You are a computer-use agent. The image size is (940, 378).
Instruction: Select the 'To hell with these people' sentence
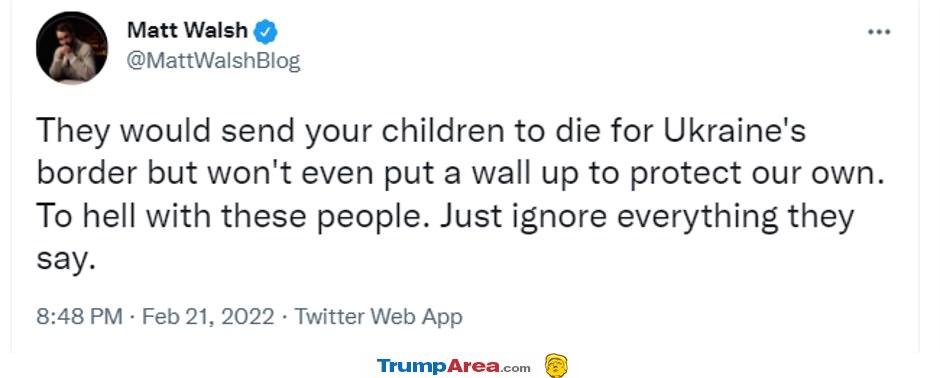point(234,217)
